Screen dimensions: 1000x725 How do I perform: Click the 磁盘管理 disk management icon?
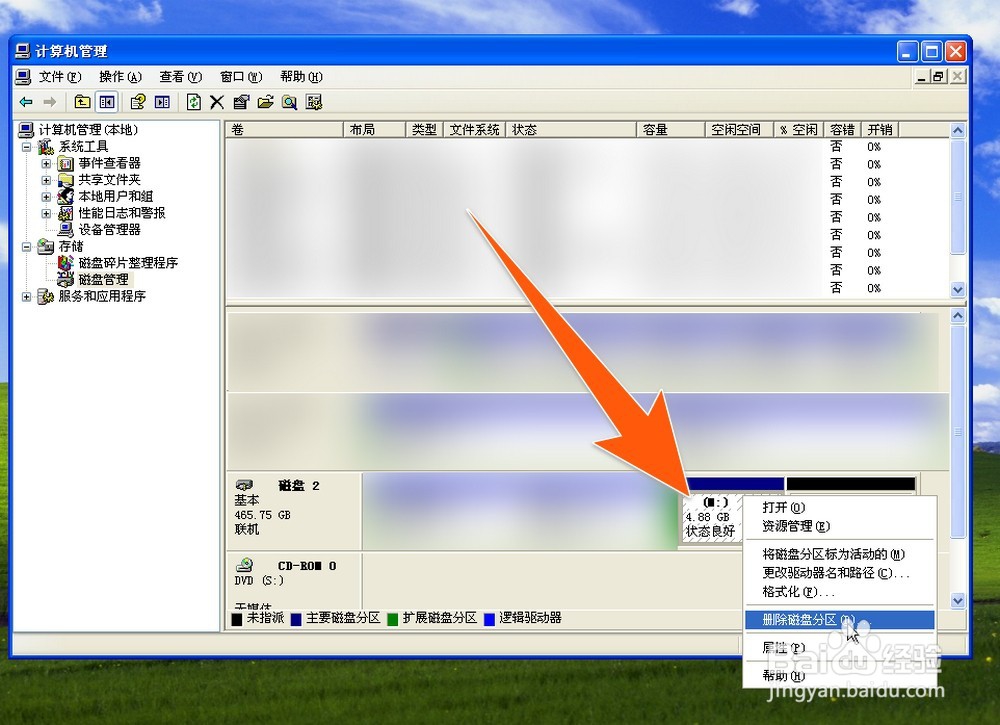click(66, 279)
